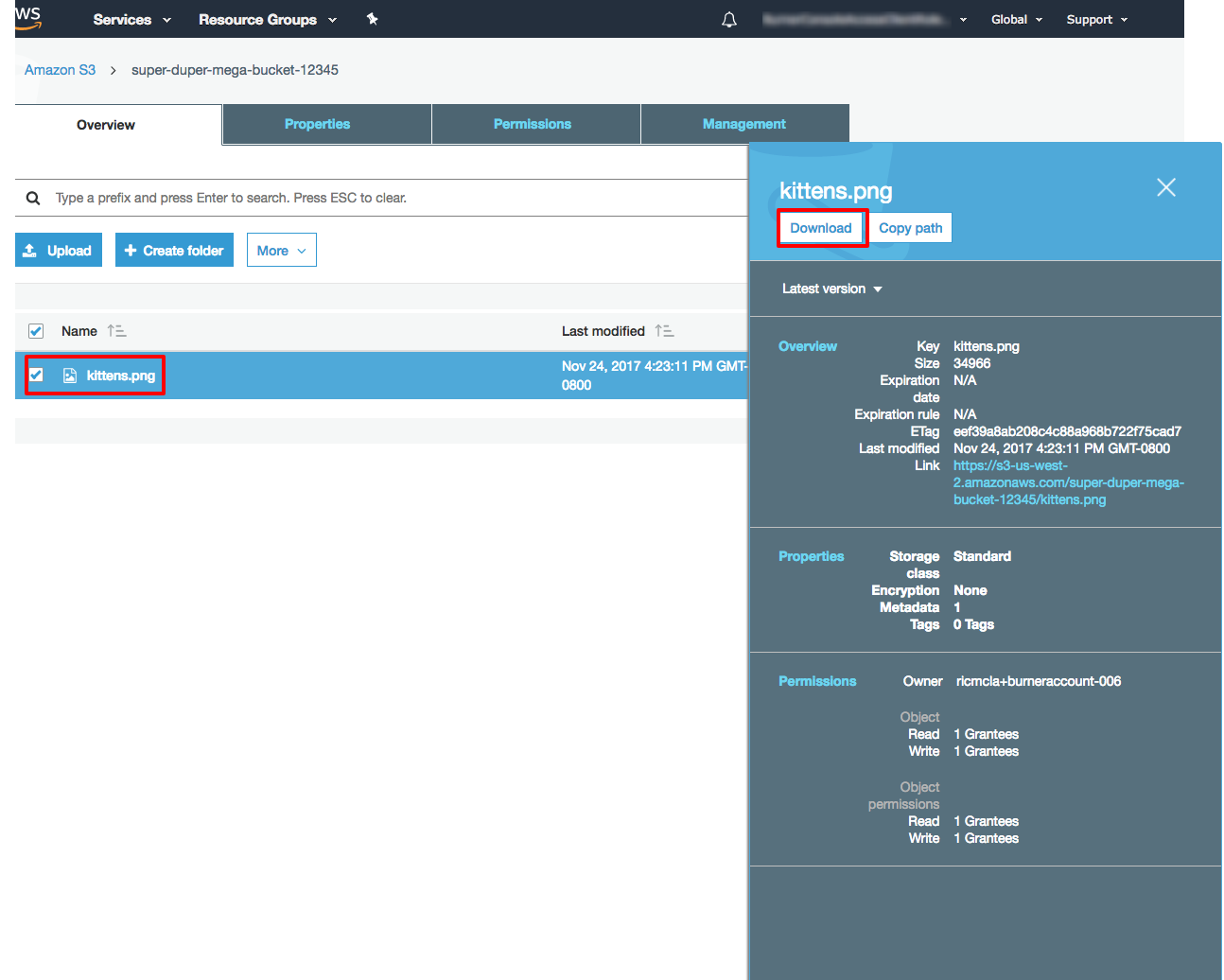Open the Services dropdown menu
The height and width of the screenshot is (980, 1224).
pos(131,19)
